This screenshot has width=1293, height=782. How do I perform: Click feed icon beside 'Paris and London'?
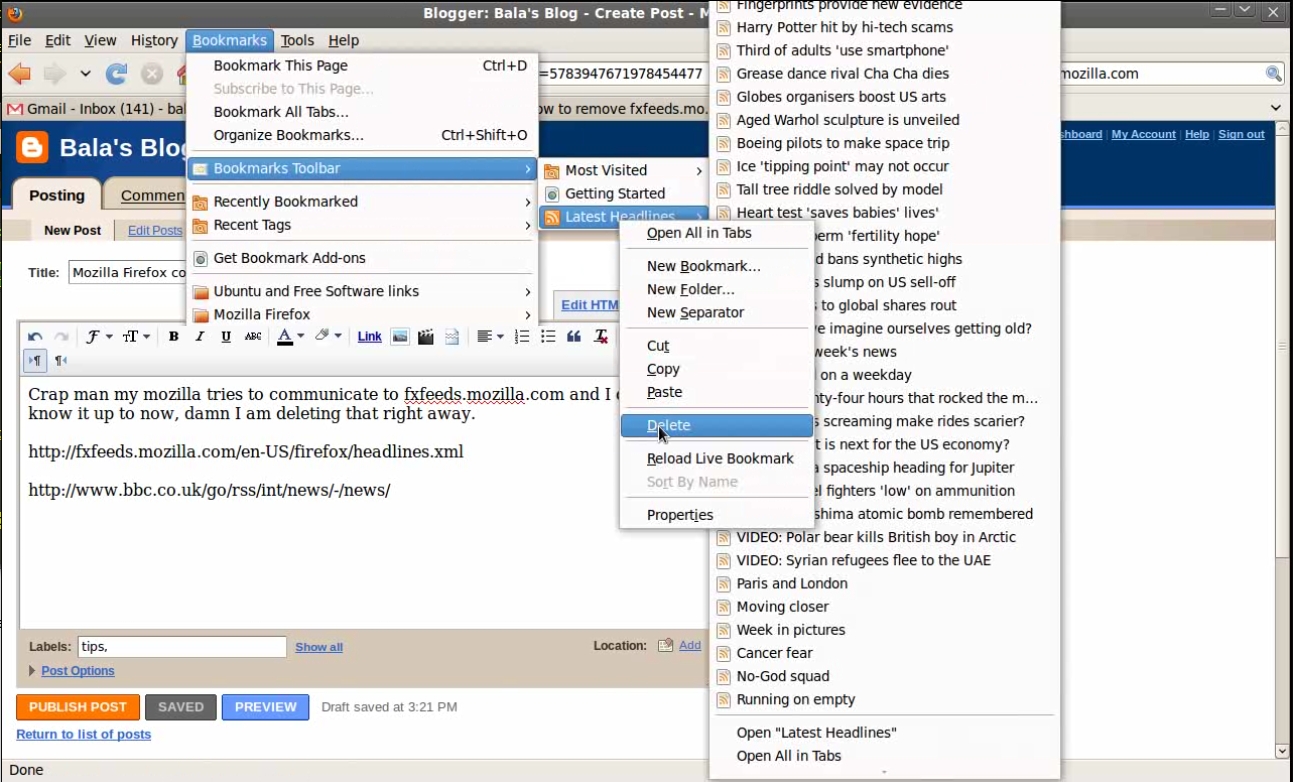coord(724,584)
